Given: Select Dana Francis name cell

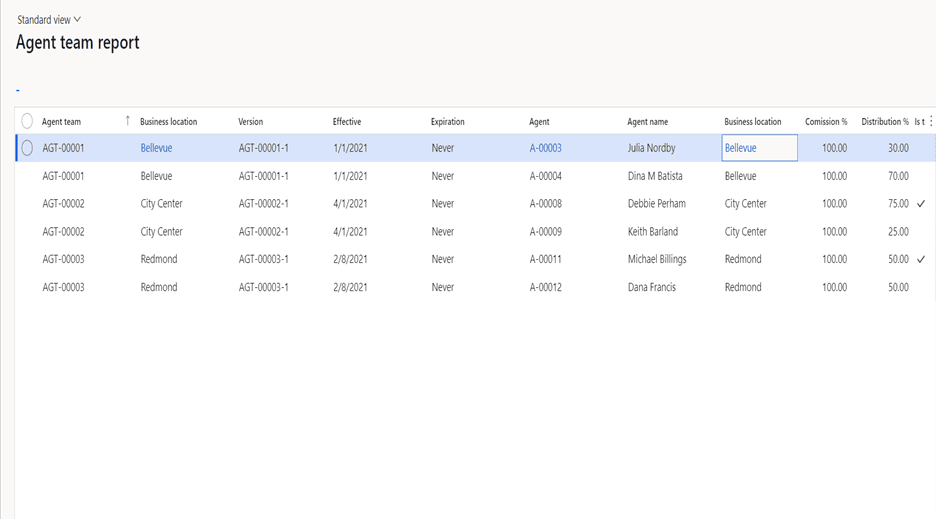Looking at the screenshot, I should coord(652,287).
